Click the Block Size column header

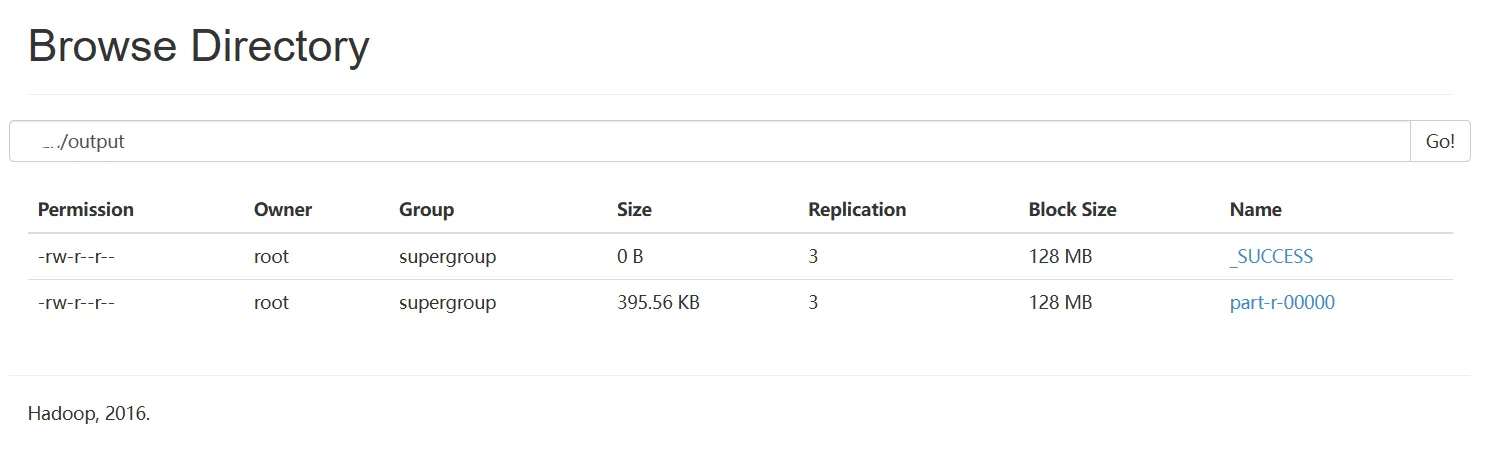[x=1072, y=210]
